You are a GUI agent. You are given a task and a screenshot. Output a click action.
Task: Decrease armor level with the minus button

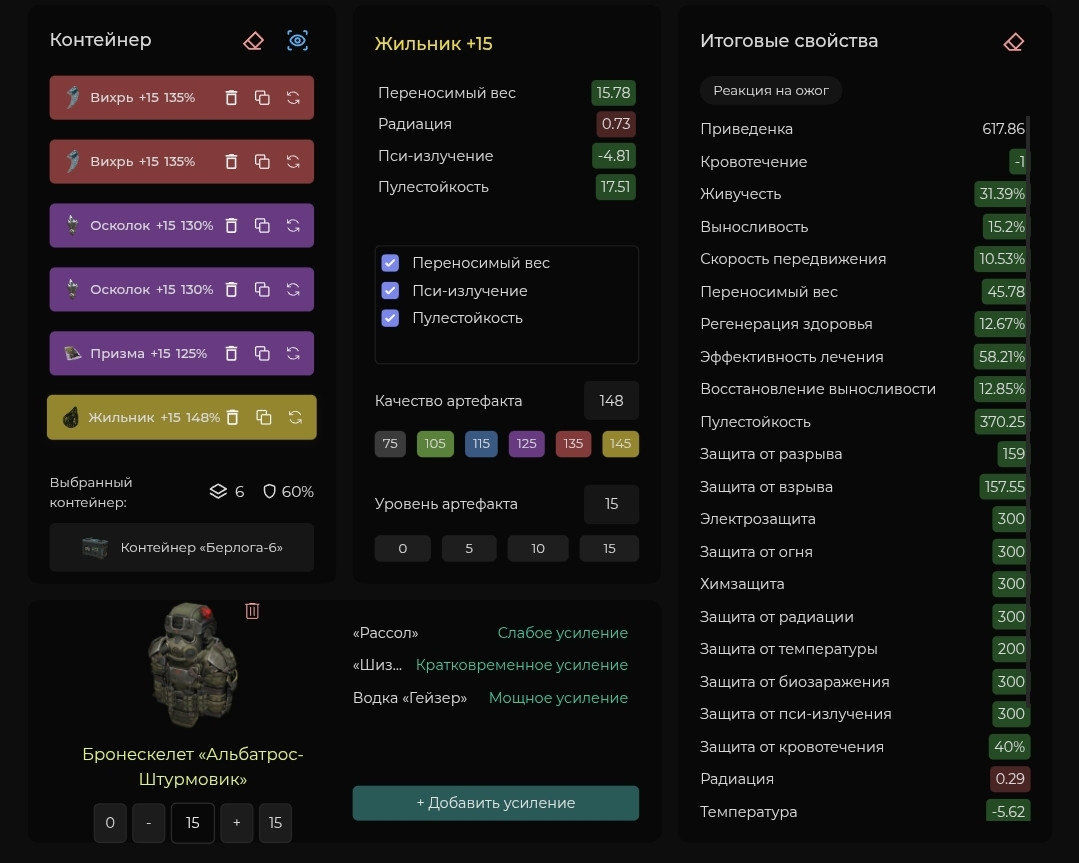(x=149, y=823)
